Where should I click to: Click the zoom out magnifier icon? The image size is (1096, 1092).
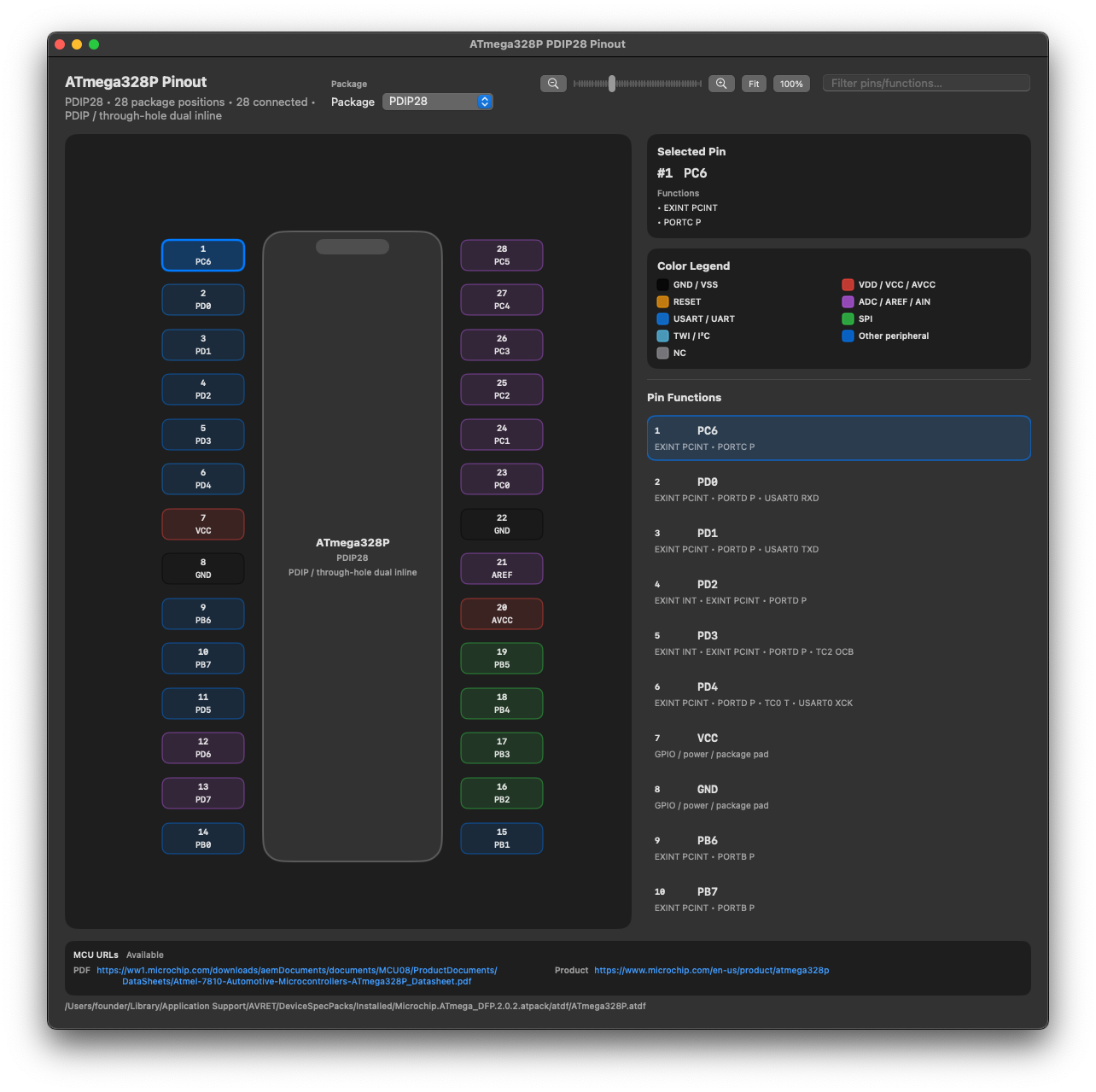coord(553,84)
